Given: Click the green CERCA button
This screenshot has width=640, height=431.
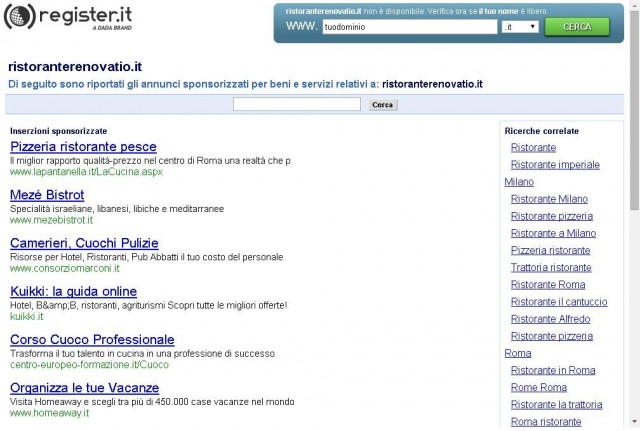Looking at the screenshot, I should tap(577, 27).
